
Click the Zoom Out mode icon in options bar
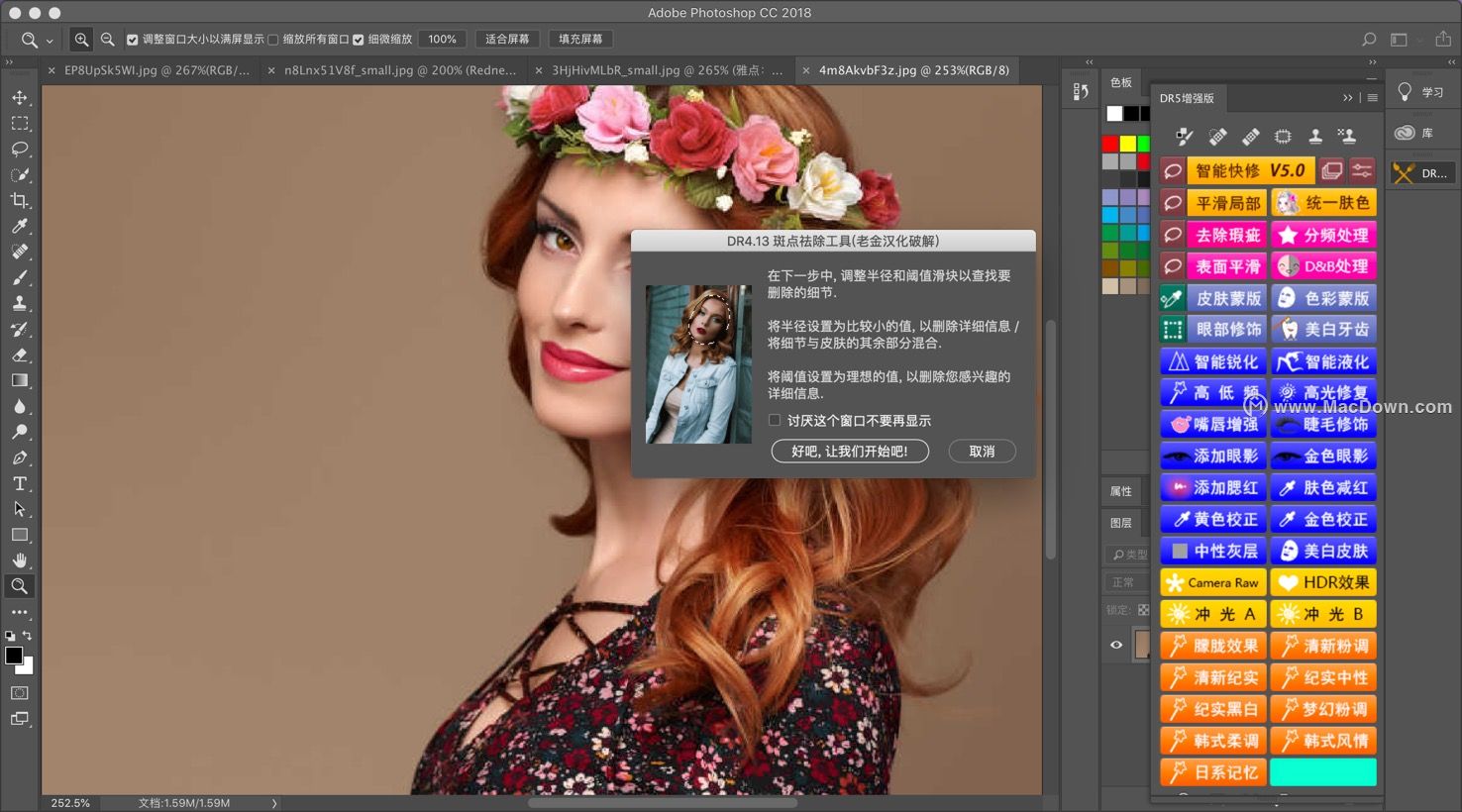coord(107,40)
